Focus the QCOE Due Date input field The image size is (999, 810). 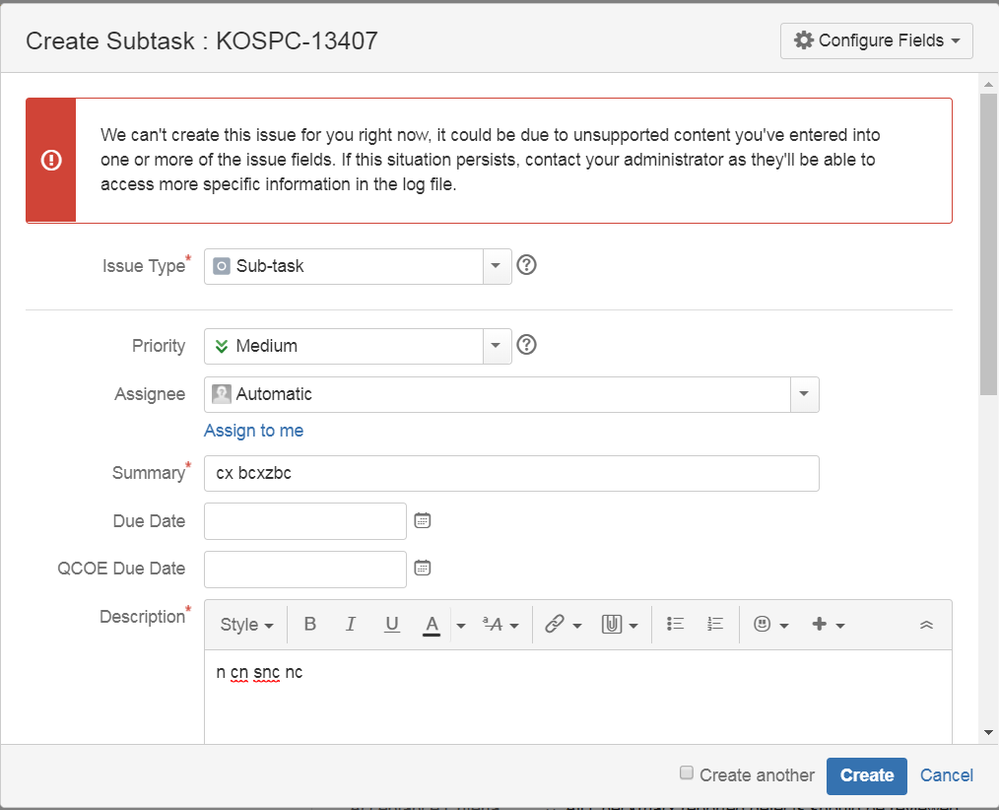(305, 568)
